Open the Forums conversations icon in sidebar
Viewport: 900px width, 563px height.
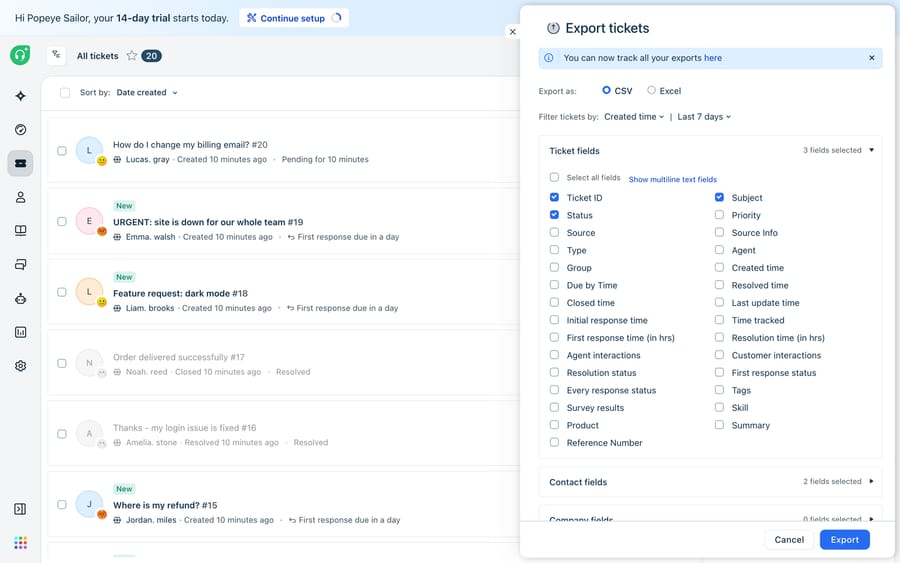[21, 265]
